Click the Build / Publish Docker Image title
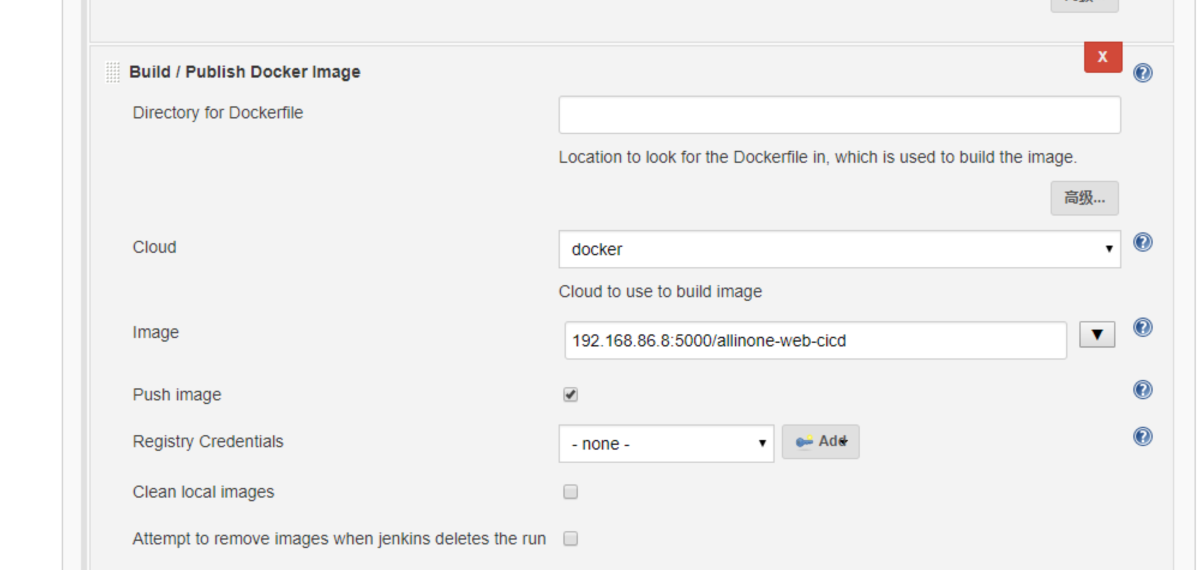This screenshot has height=570, width=1197. pyautogui.click(x=245, y=72)
